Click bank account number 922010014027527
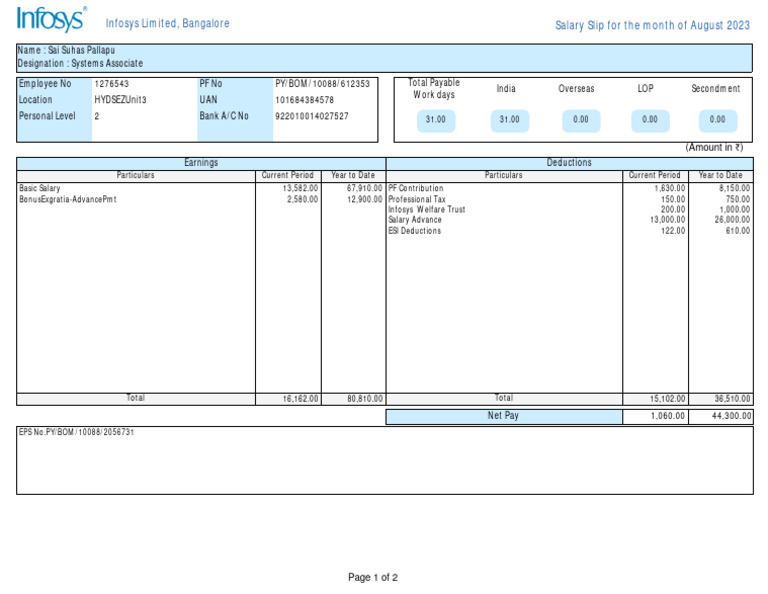Viewport: 768px width, 594px height. point(312,116)
